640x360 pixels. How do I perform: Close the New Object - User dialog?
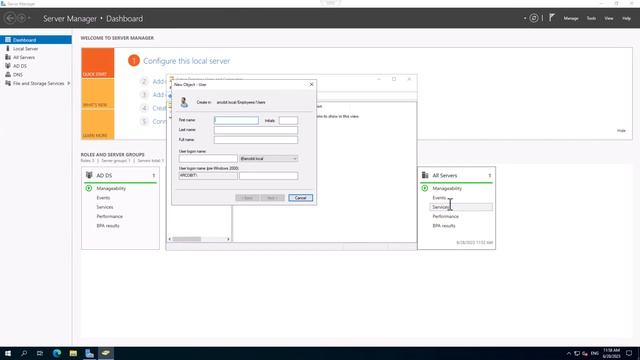click(311, 84)
